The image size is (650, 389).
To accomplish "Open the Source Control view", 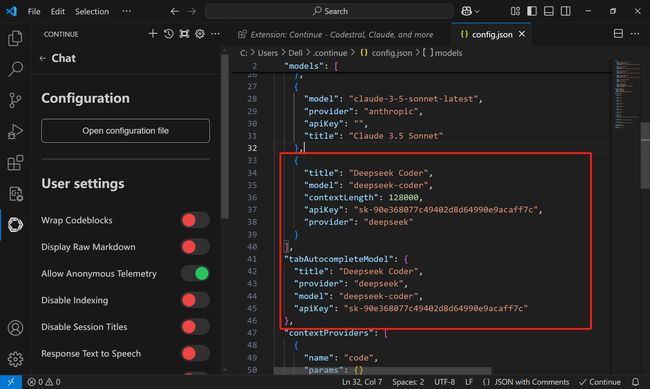I will coord(15,100).
